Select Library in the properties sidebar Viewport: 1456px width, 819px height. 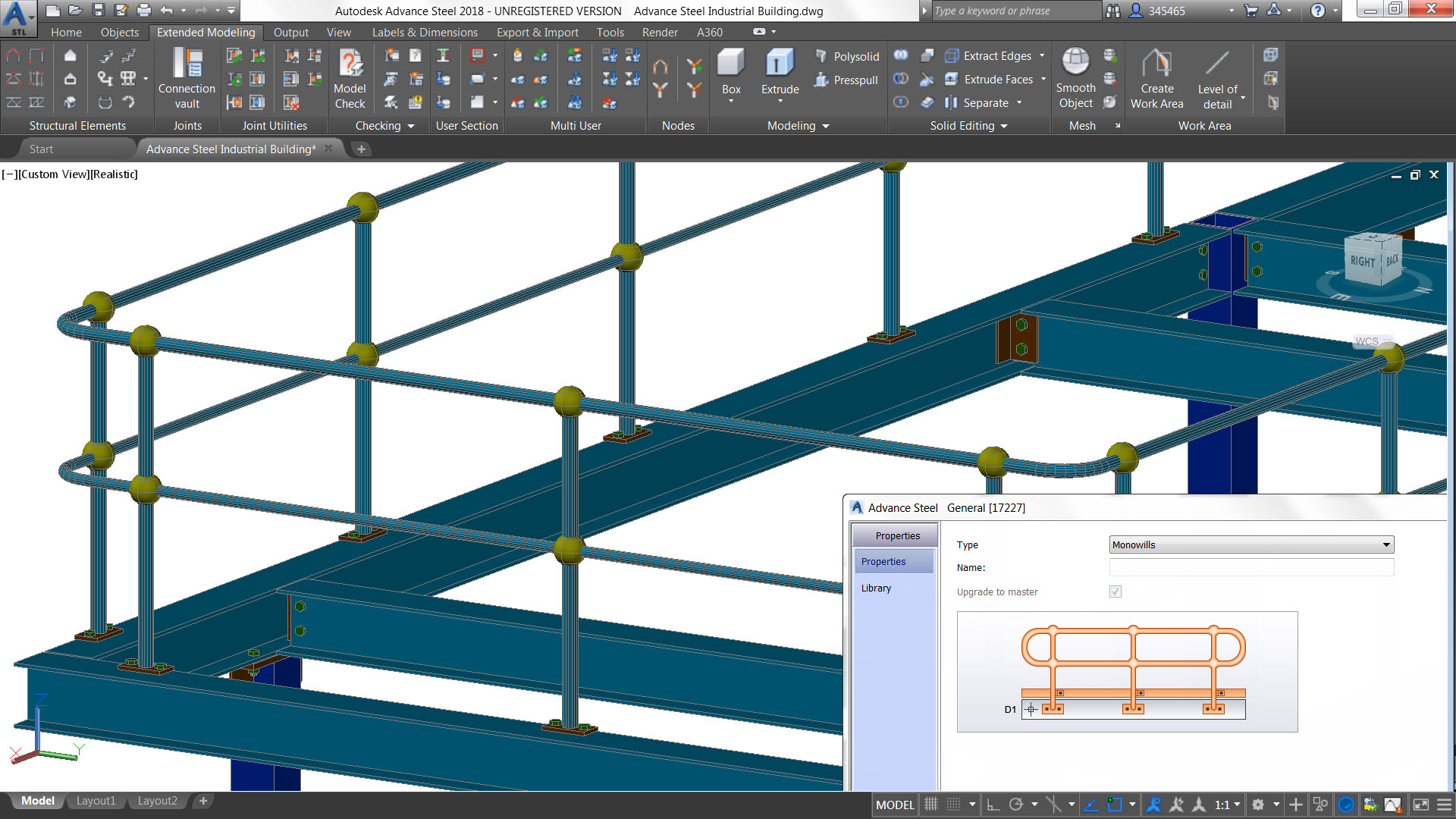pos(876,588)
